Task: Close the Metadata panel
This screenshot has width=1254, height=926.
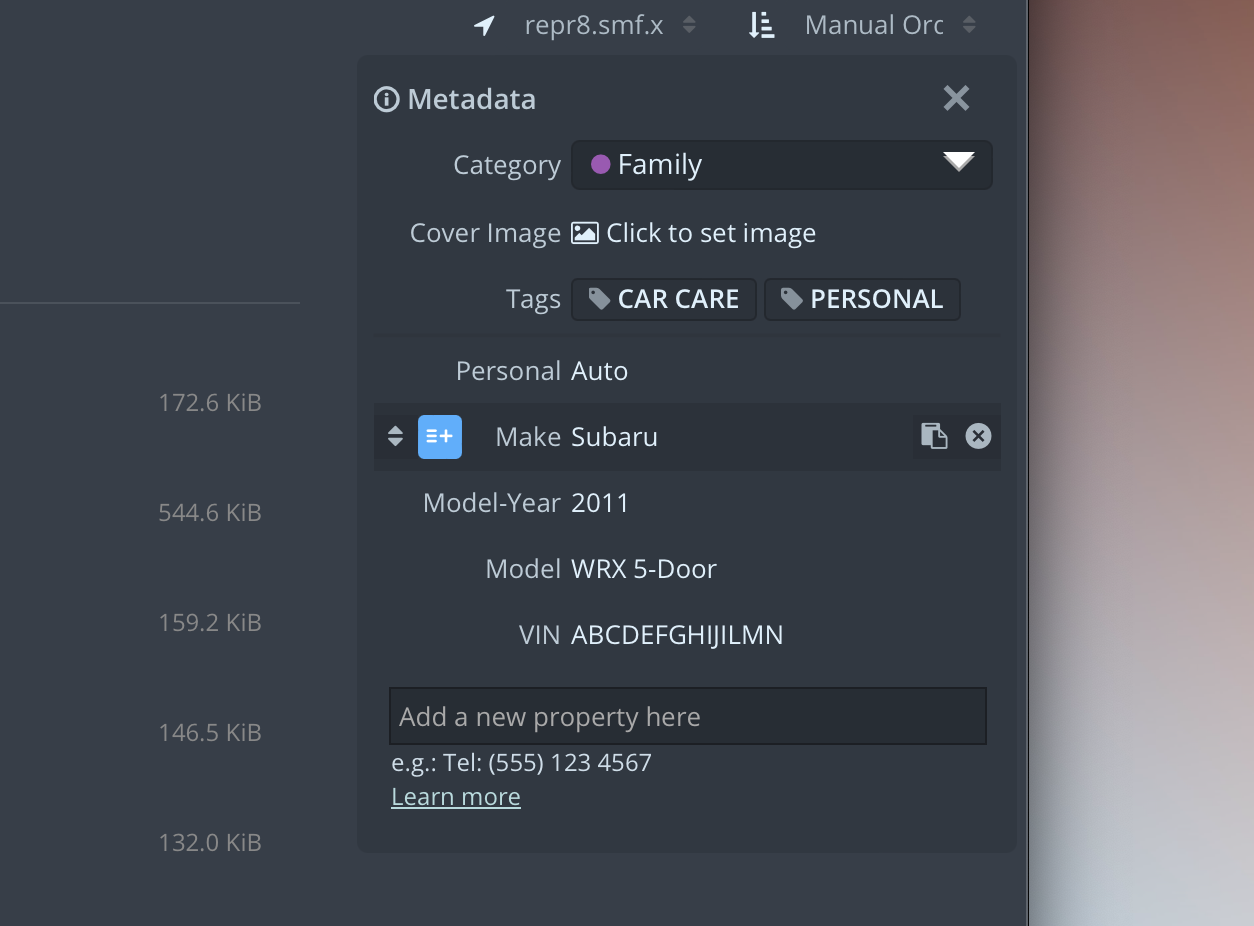Action: point(956,98)
